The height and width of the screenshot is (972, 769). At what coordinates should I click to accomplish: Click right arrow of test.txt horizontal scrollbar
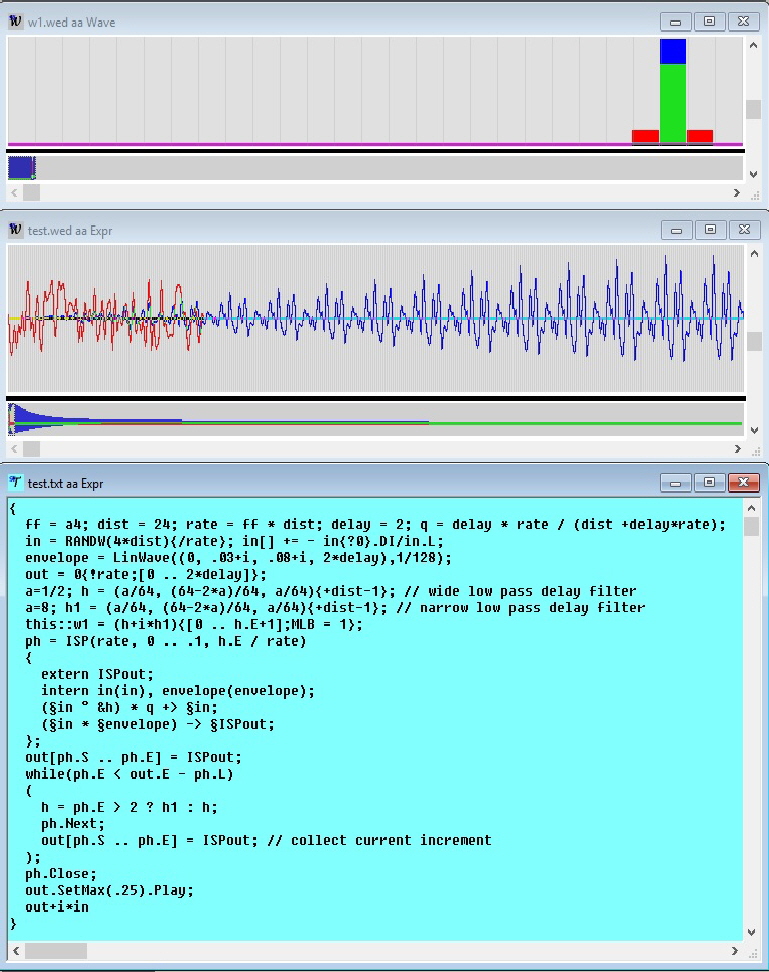point(737,951)
